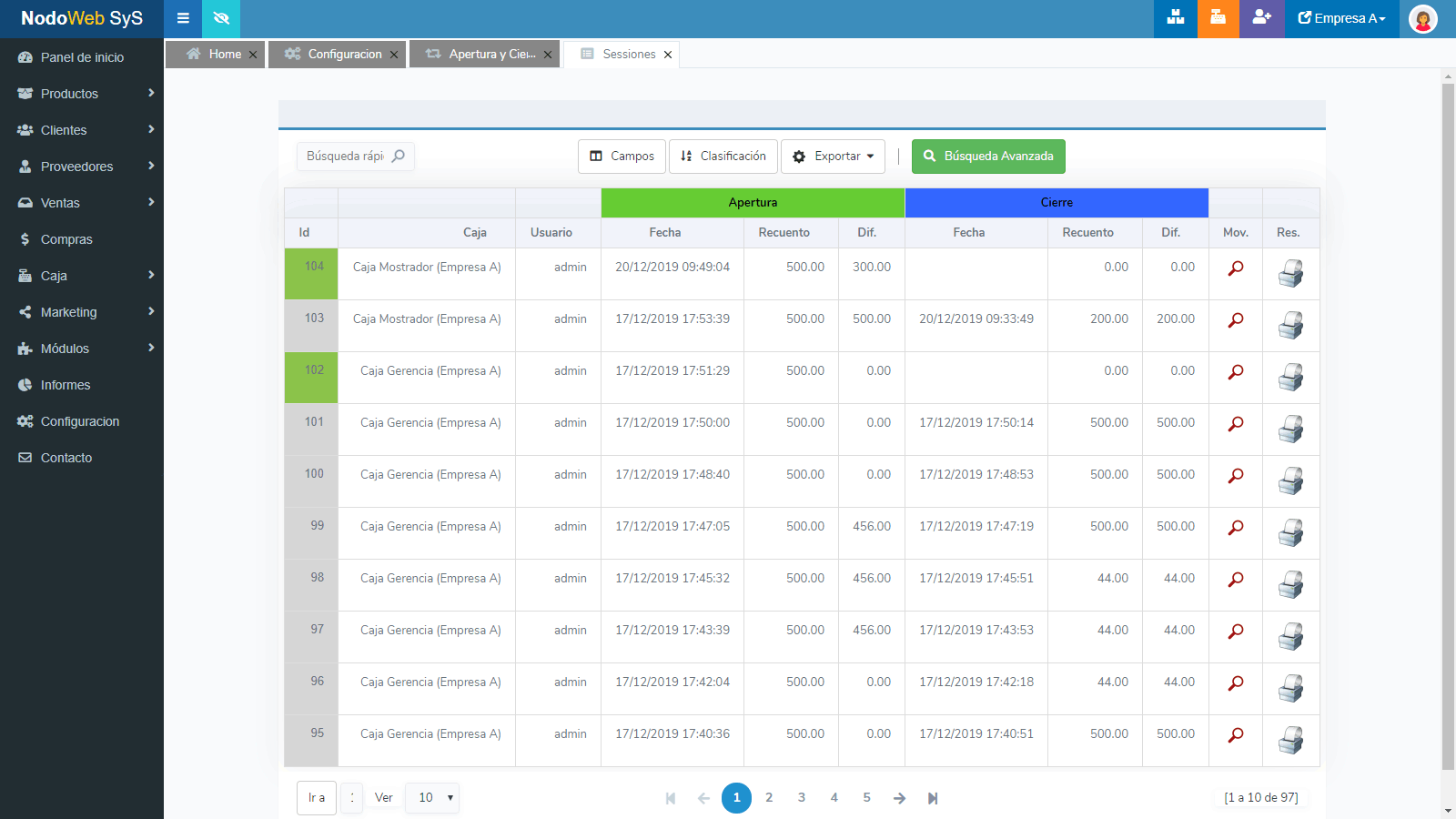Open the user avatar profile icon

coord(1422,18)
